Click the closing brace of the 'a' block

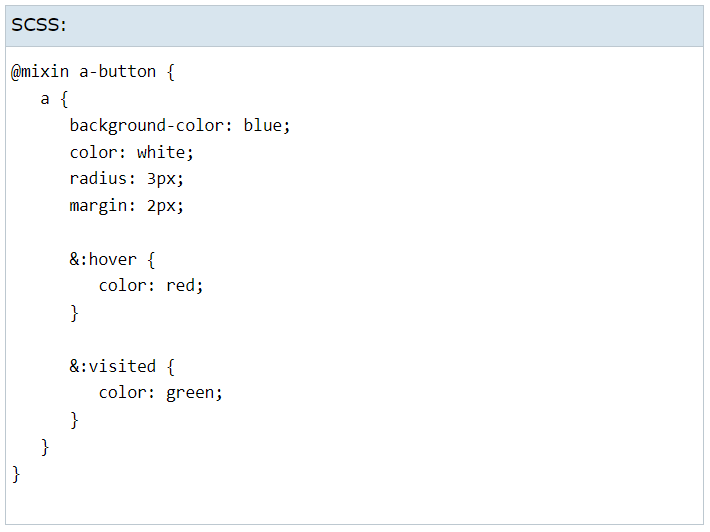tap(45, 446)
